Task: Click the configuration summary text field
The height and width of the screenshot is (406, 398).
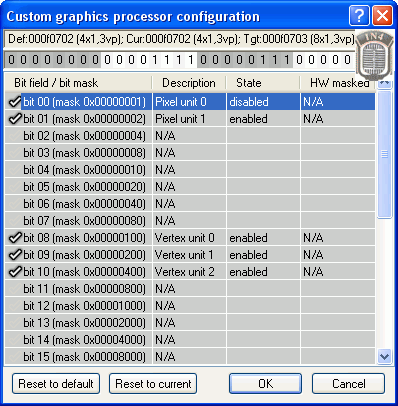Action: 180,39
